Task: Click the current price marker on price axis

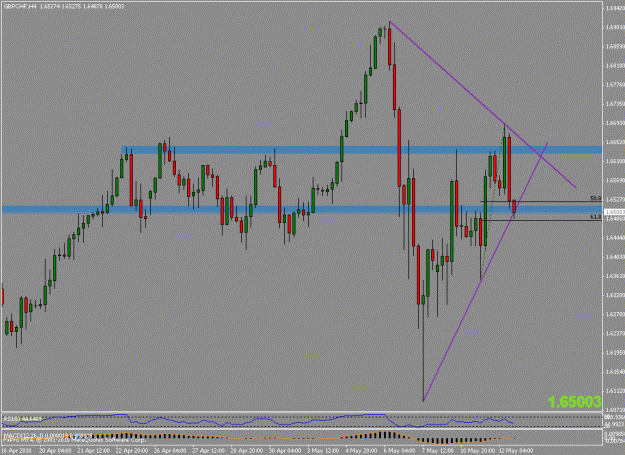Action: (x=614, y=212)
